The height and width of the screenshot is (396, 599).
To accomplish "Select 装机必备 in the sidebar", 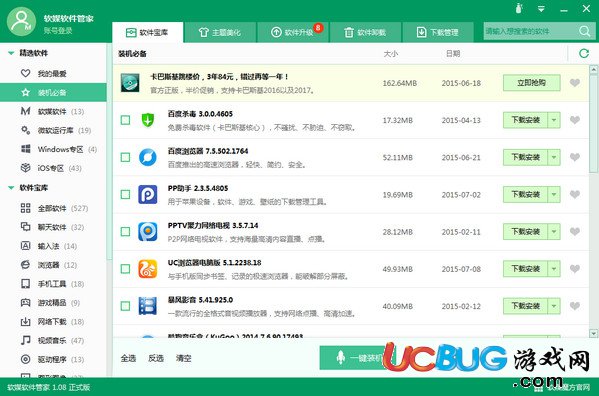I will coord(53,92).
